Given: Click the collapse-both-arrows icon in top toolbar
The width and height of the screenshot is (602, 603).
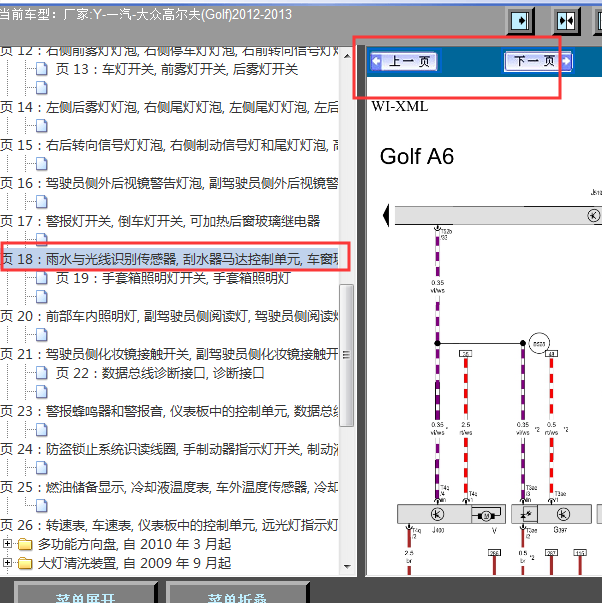Looking at the screenshot, I should click(x=566, y=20).
